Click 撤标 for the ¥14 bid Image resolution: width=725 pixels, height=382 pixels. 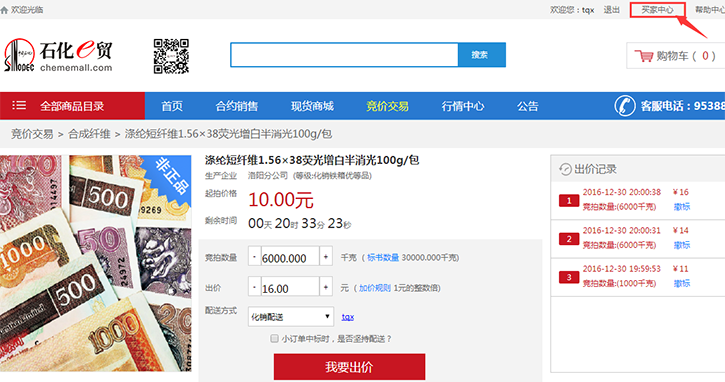pyautogui.click(x=682, y=245)
